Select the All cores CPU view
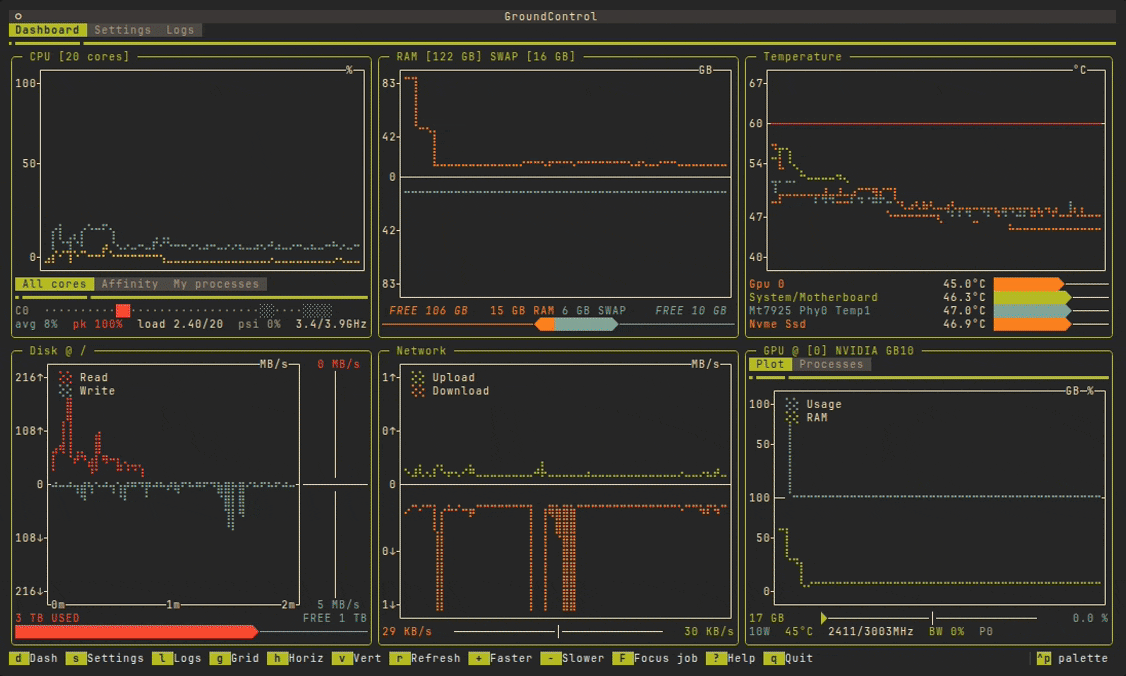The width and height of the screenshot is (1126, 676). [x=54, y=284]
